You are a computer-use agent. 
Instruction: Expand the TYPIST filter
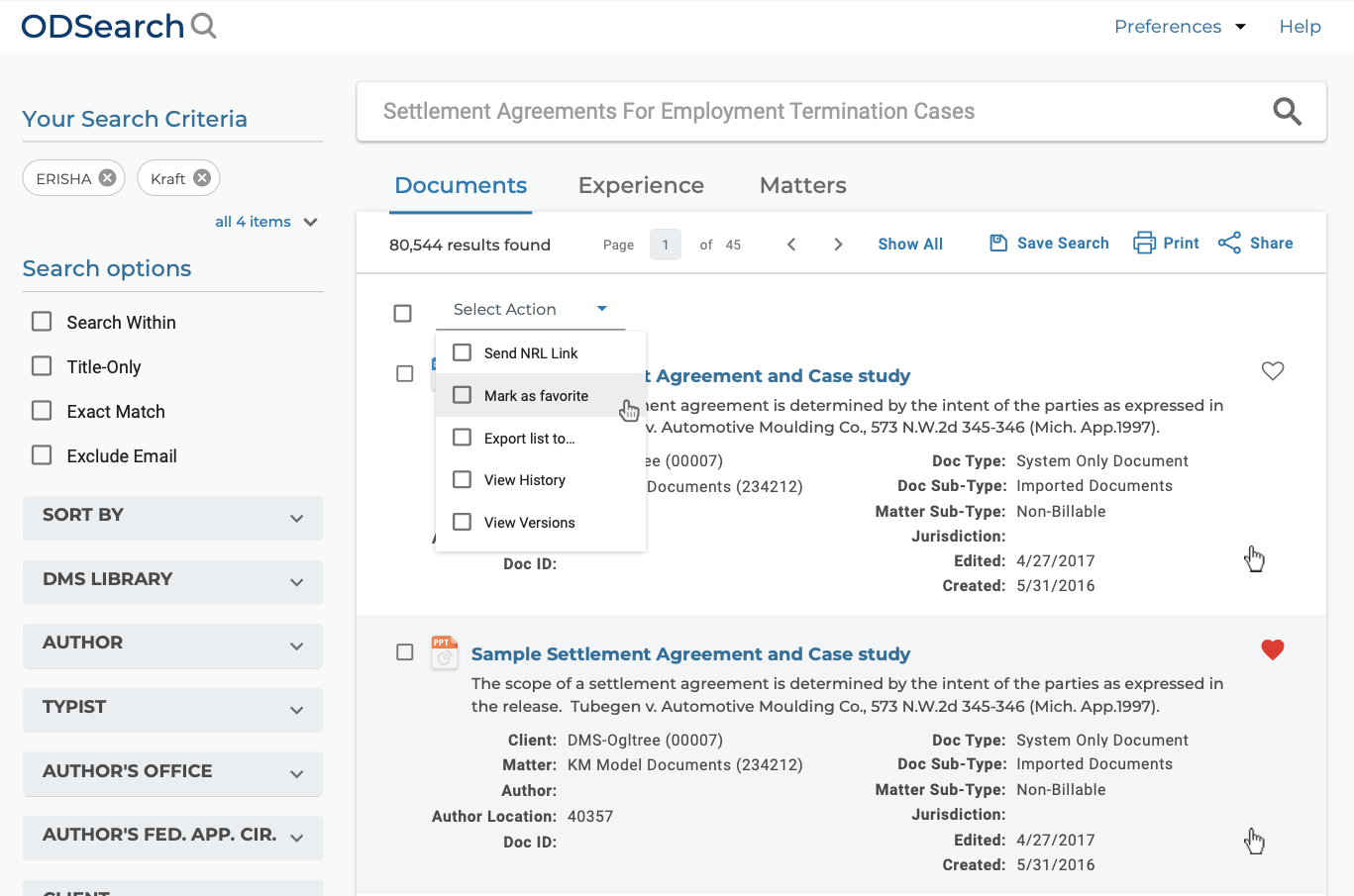(172, 709)
